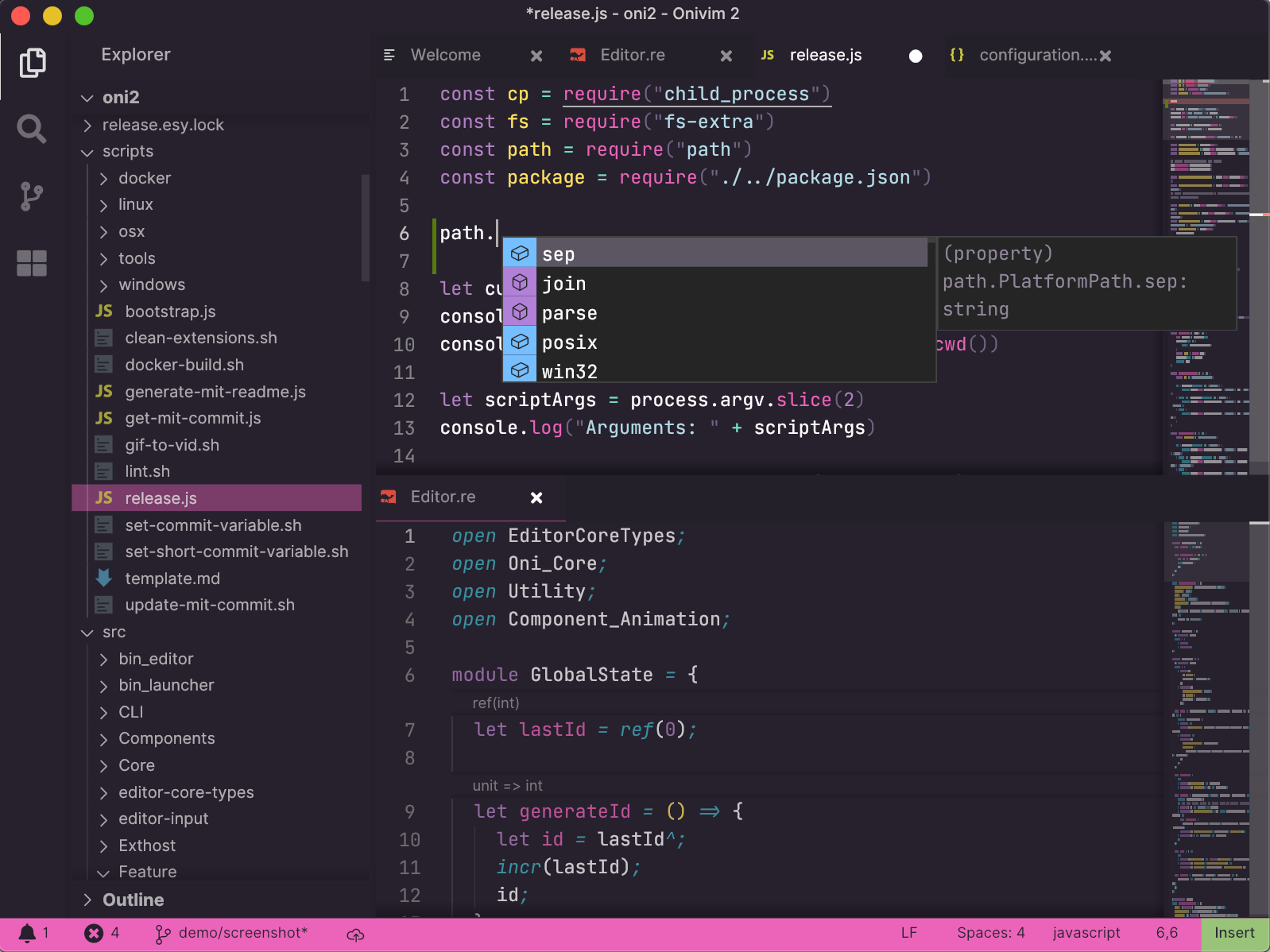Screen dimensions: 1270x952
Task: Click the join completion method icon
Action: (520, 283)
